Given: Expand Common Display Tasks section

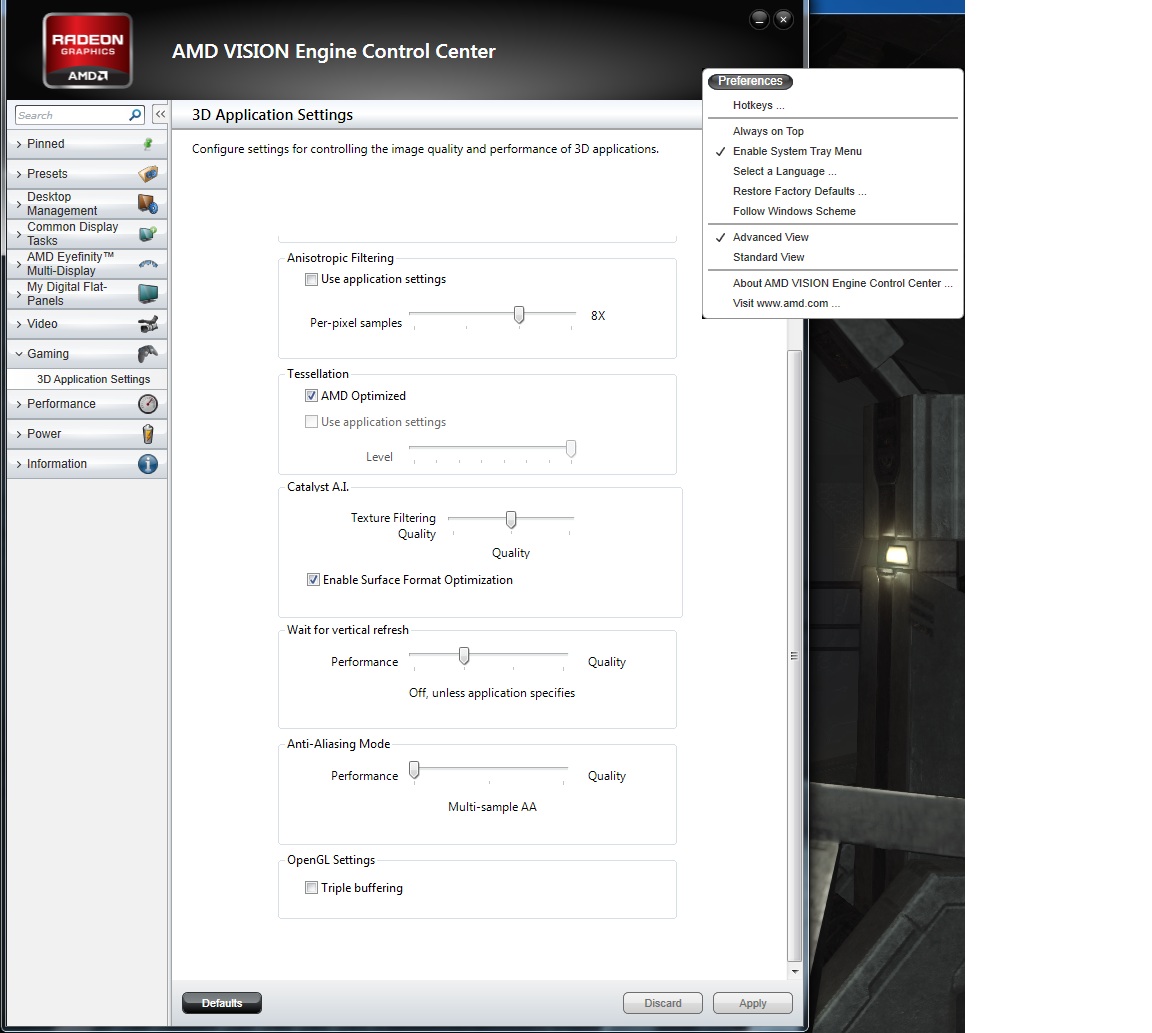Looking at the screenshot, I should click(x=19, y=234).
